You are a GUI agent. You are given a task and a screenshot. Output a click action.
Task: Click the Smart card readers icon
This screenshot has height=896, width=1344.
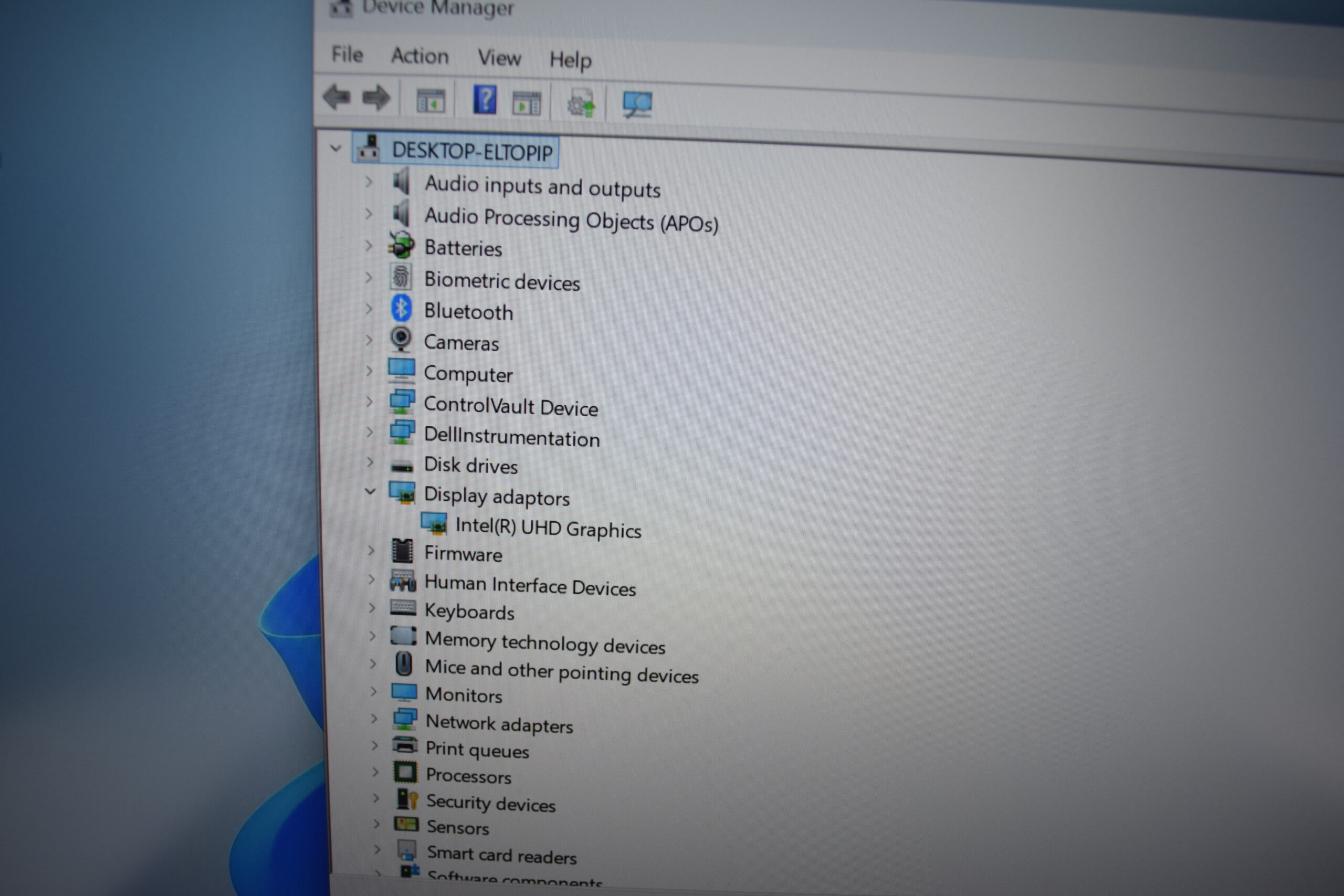407,850
